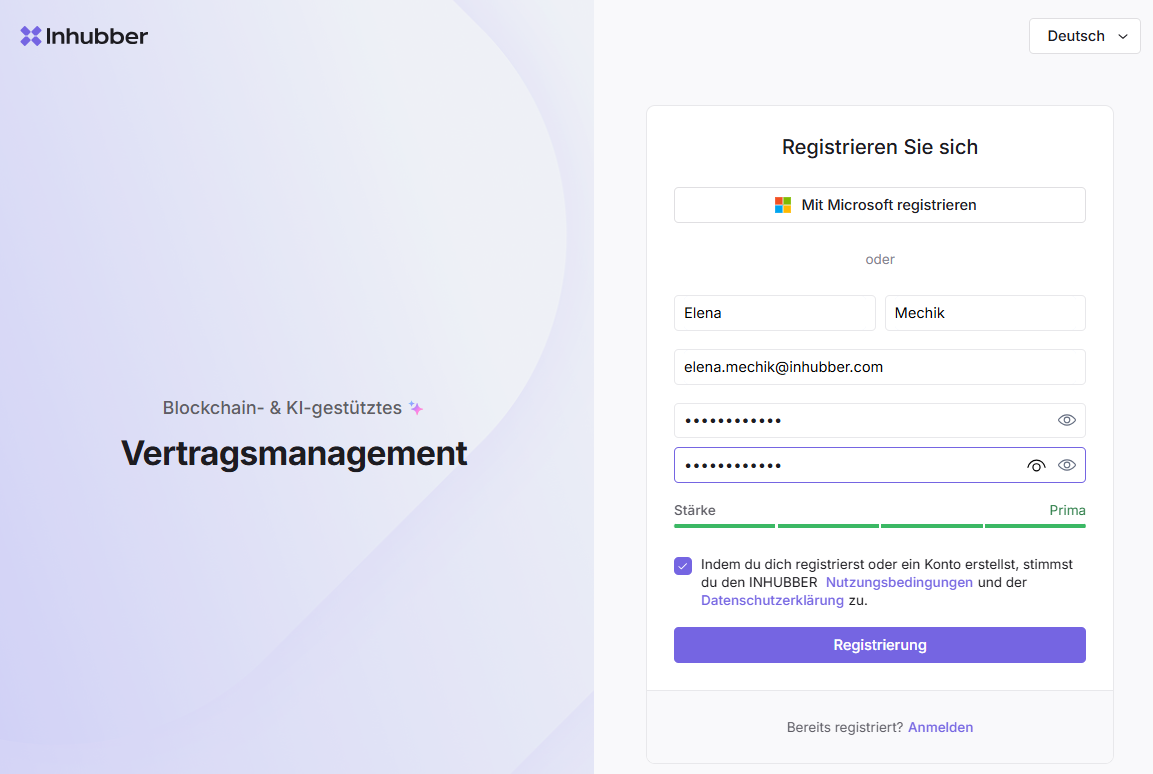Click the dark browser-native reveal eye in confirm field

click(1036, 465)
